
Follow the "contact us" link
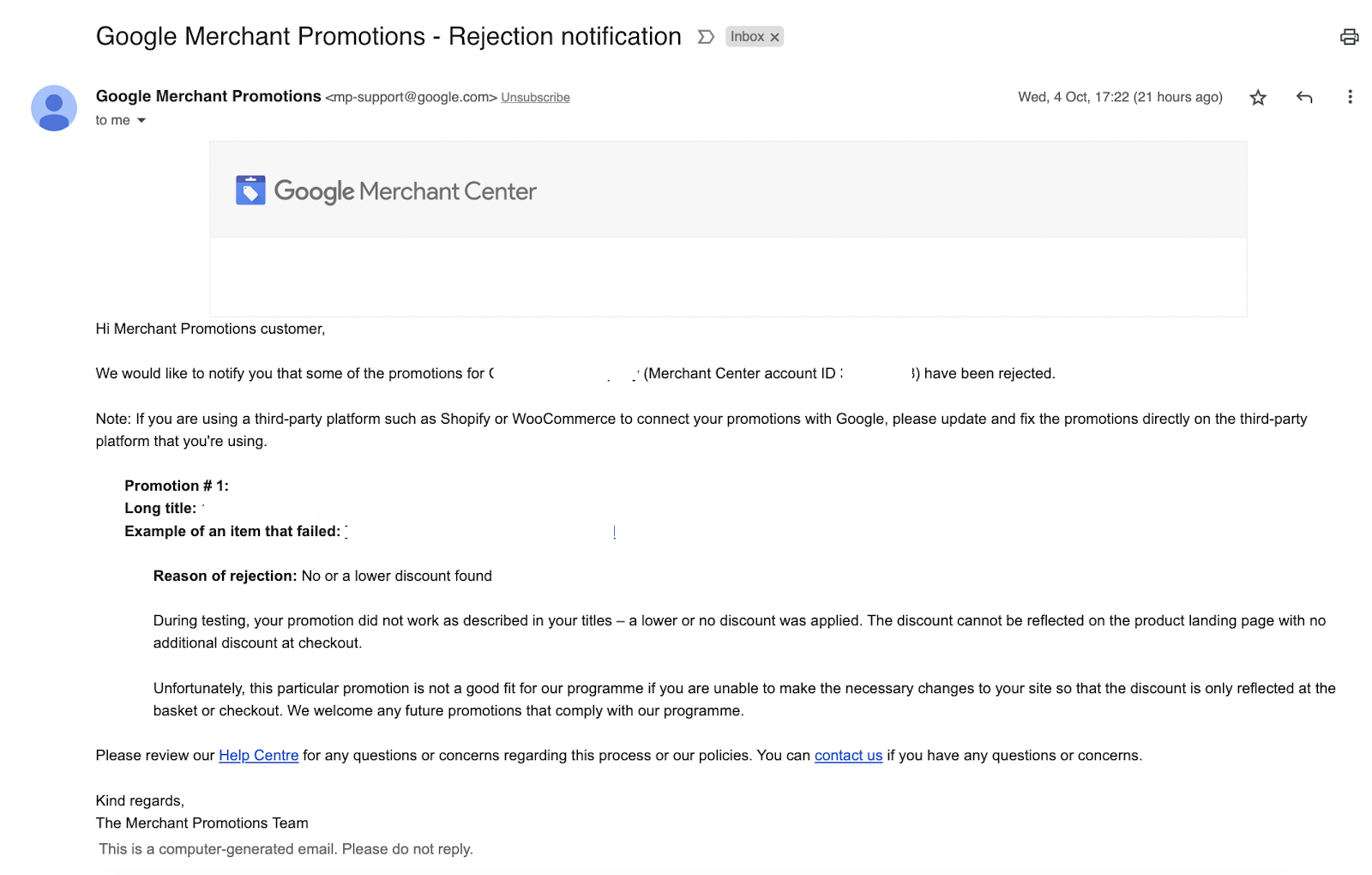click(848, 756)
